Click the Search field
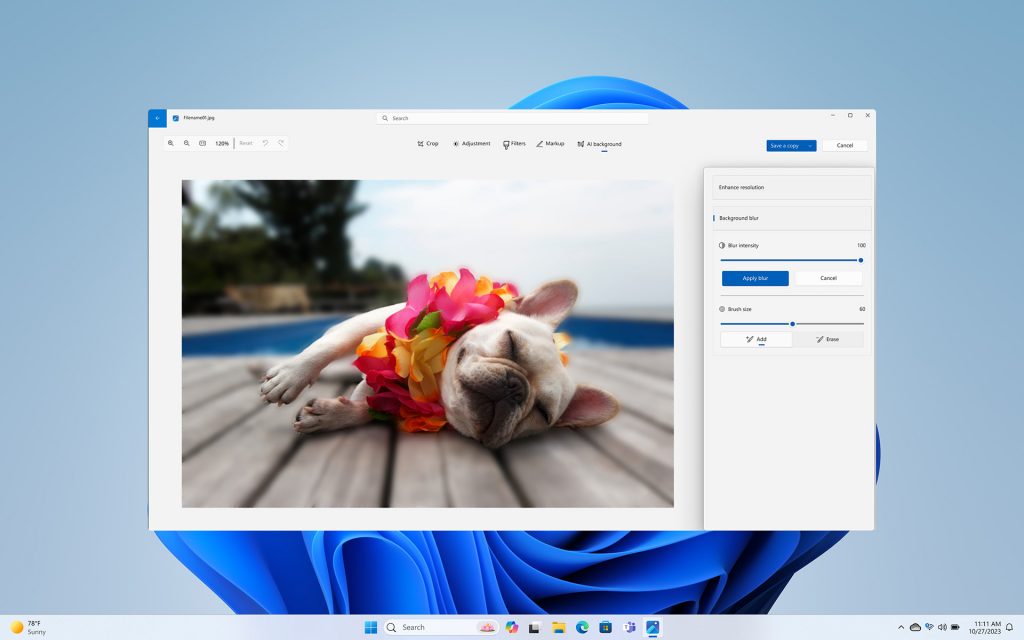Screen dimensions: 1024x640 point(511,117)
